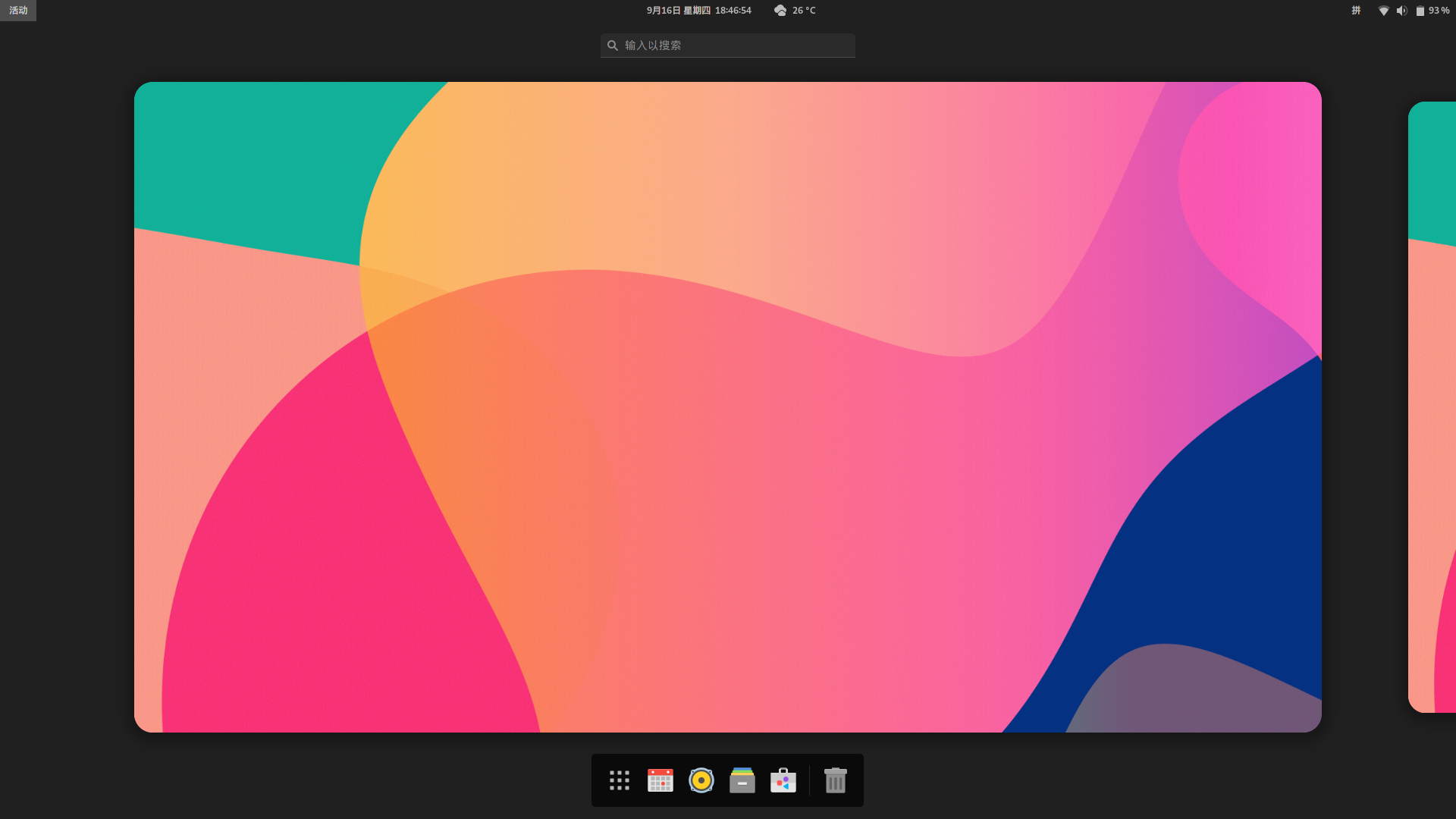
Task: Open the Trash icon in the dock
Action: click(x=835, y=780)
